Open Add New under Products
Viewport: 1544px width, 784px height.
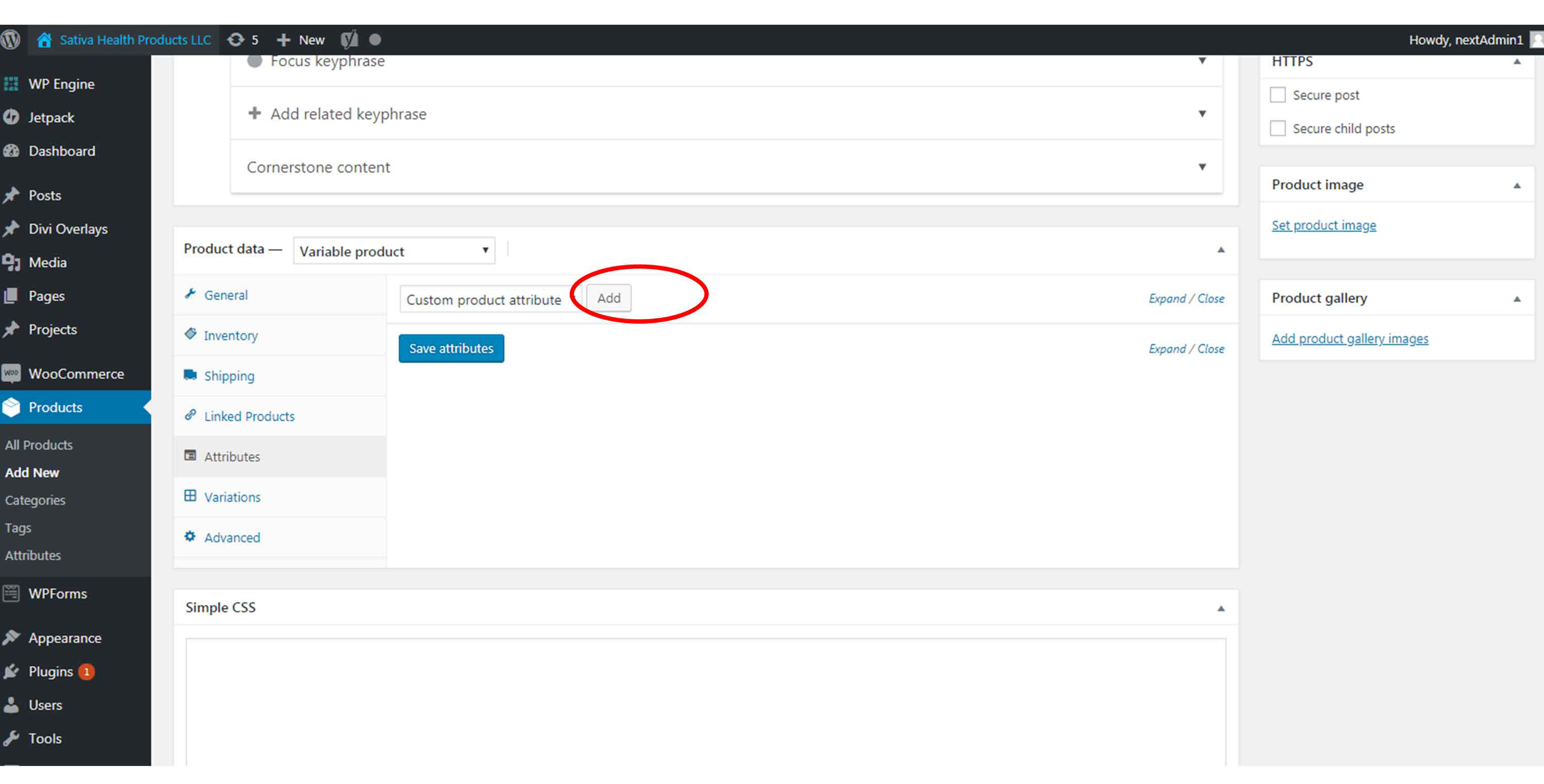tap(32, 473)
